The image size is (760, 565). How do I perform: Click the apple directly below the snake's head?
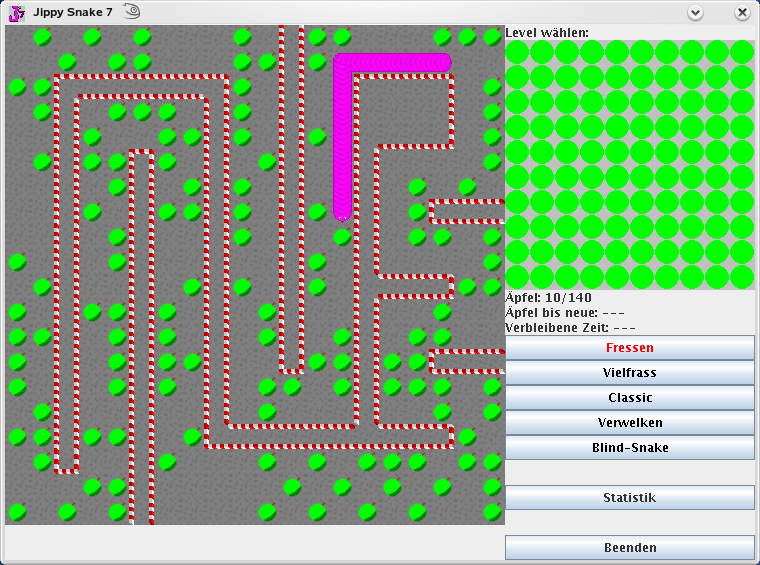point(342,237)
